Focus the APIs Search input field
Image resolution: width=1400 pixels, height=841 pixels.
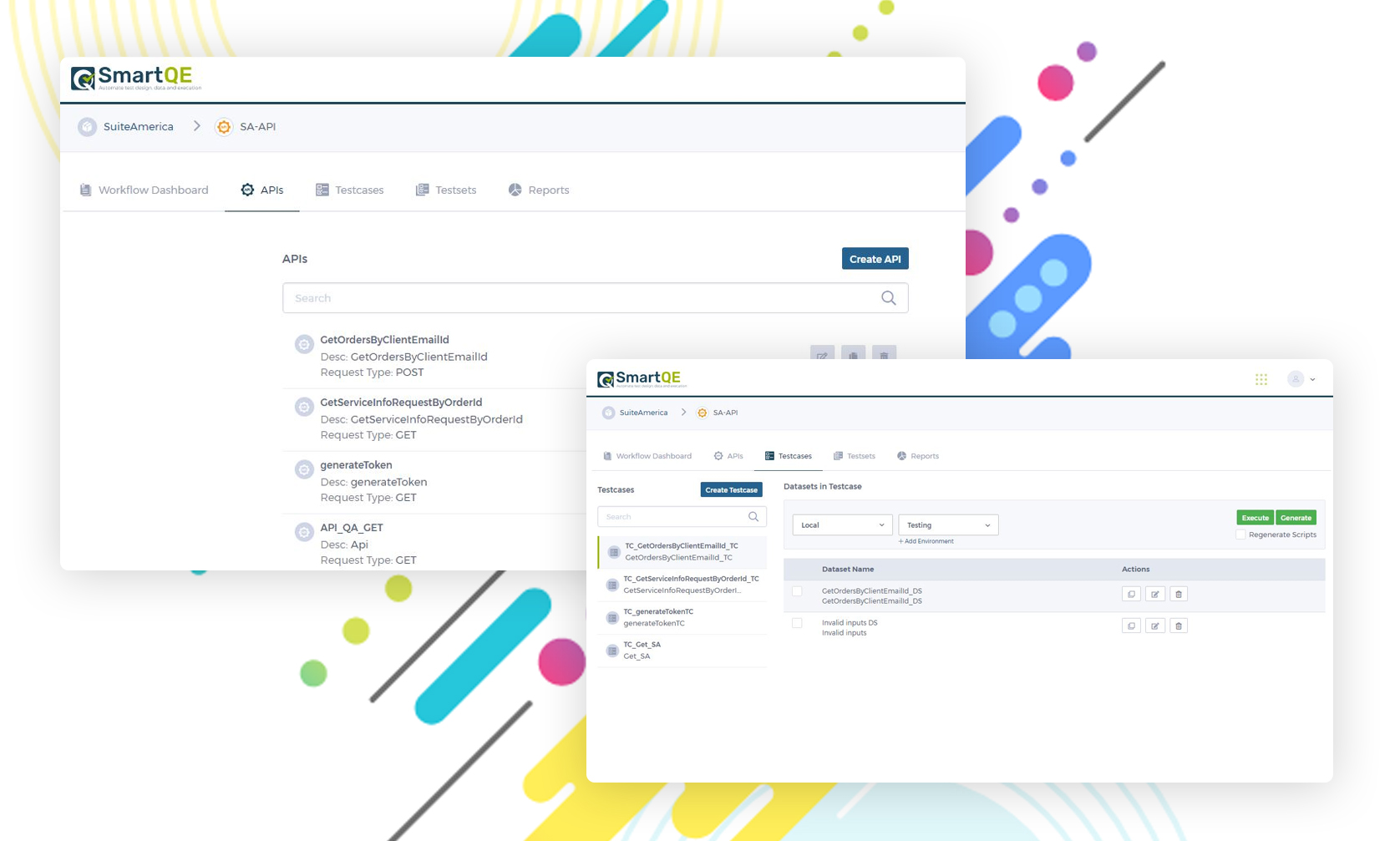[x=596, y=298]
